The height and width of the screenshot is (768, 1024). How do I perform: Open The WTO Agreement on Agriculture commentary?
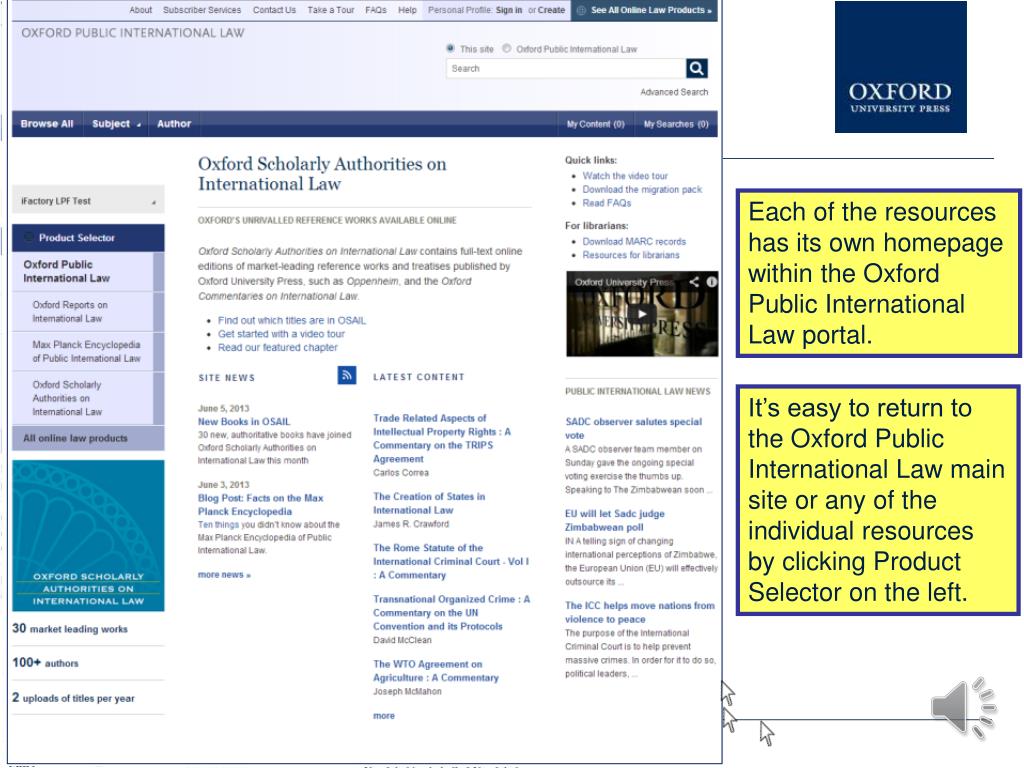(436, 671)
